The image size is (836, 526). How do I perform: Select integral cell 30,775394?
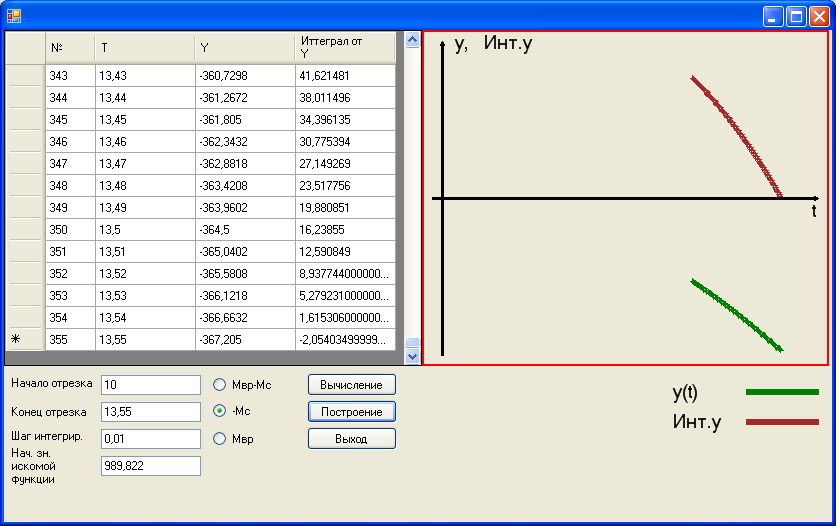(x=345, y=142)
